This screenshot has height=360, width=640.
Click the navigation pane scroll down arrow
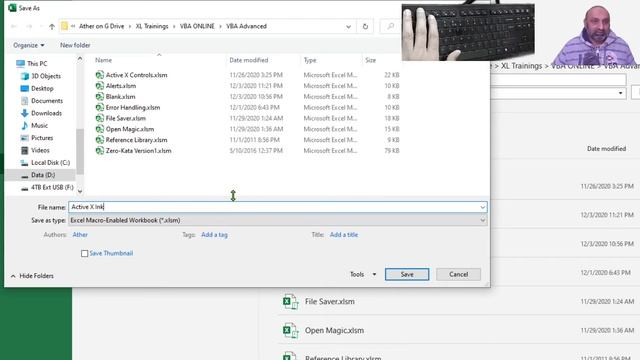click(80, 191)
